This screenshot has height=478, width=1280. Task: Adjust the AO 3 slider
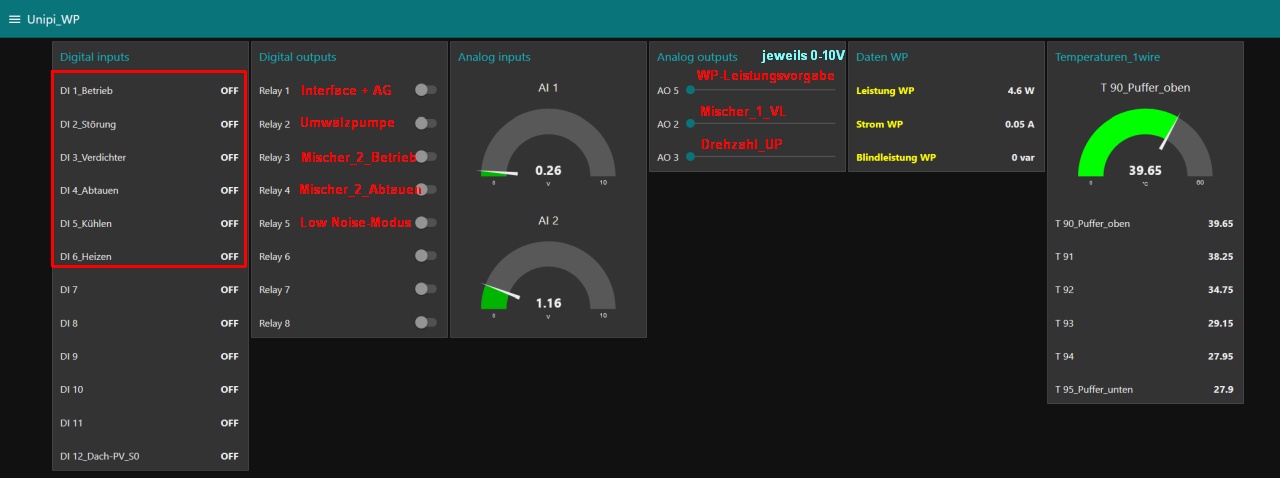pos(761,156)
